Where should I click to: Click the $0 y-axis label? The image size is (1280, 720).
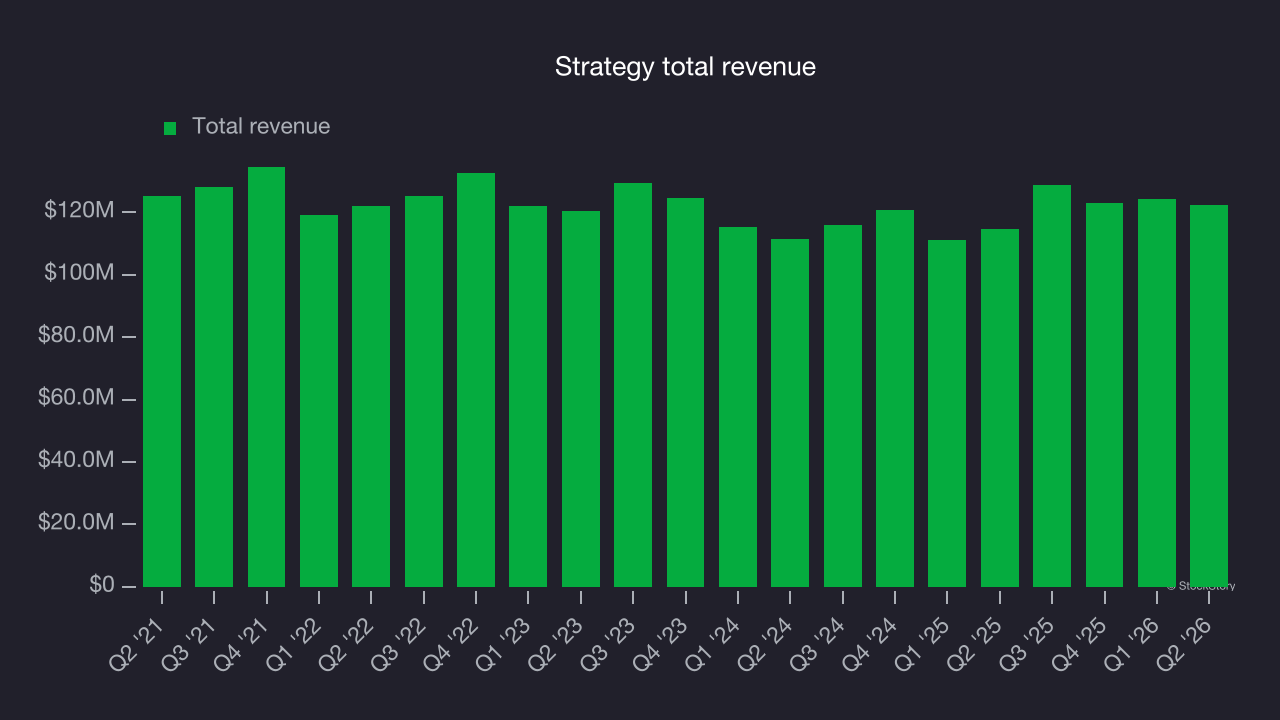pyautogui.click(x=102, y=585)
